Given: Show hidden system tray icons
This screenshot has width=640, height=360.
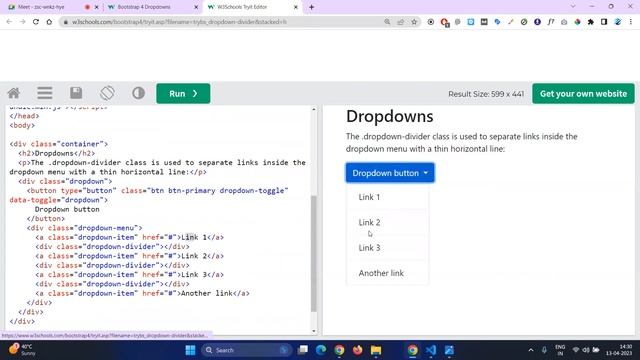Looking at the screenshot, I should pyautogui.click(x=531, y=350).
